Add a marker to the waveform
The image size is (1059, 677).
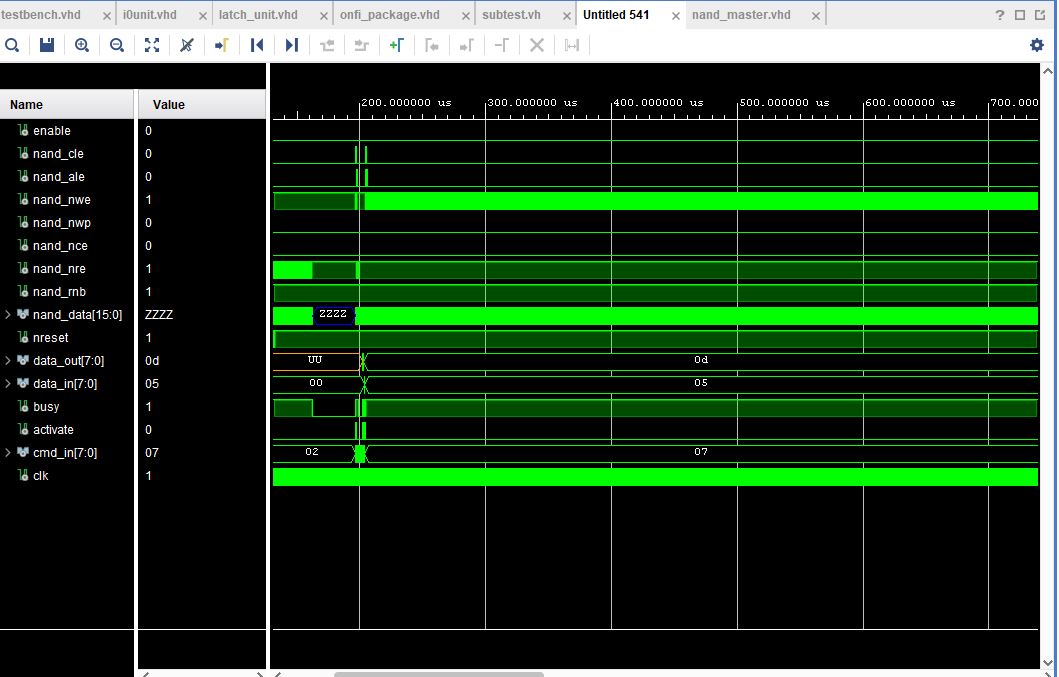point(396,45)
